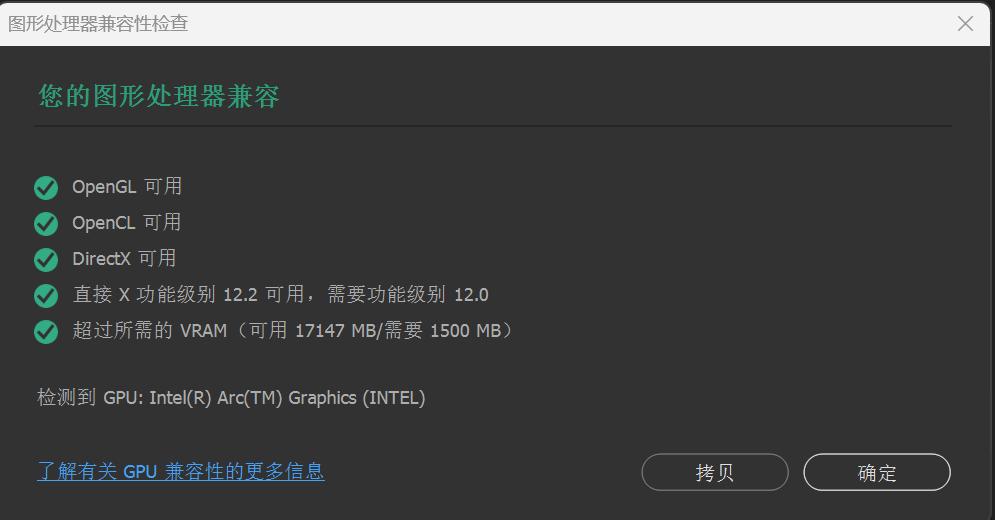The image size is (995, 520).
Task: Click the divider line under the green heading
Action: click(x=492, y=126)
